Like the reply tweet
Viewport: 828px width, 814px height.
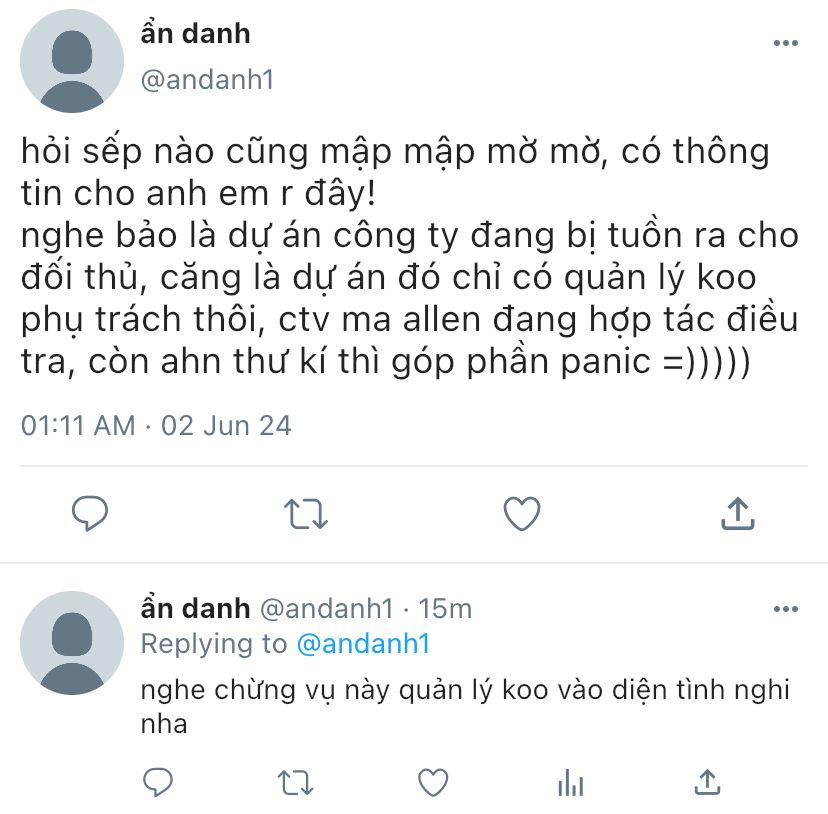click(x=433, y=782)
